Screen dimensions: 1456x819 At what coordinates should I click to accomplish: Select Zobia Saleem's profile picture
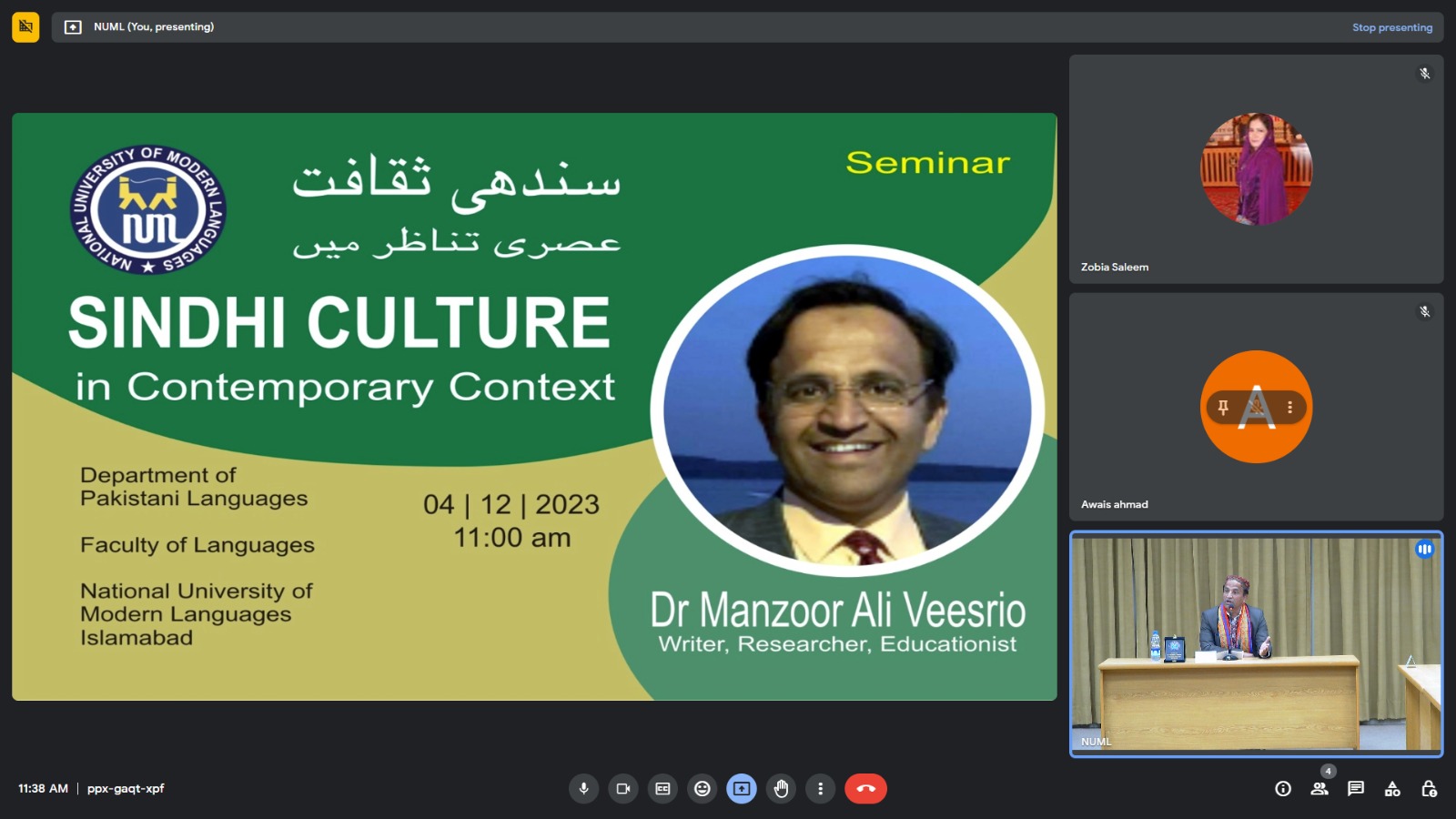1257,169
